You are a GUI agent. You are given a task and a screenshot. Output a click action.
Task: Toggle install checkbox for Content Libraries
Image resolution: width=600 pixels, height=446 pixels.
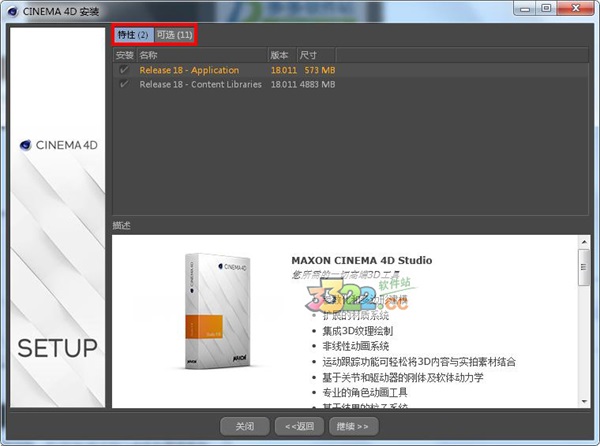click(124, 84)
